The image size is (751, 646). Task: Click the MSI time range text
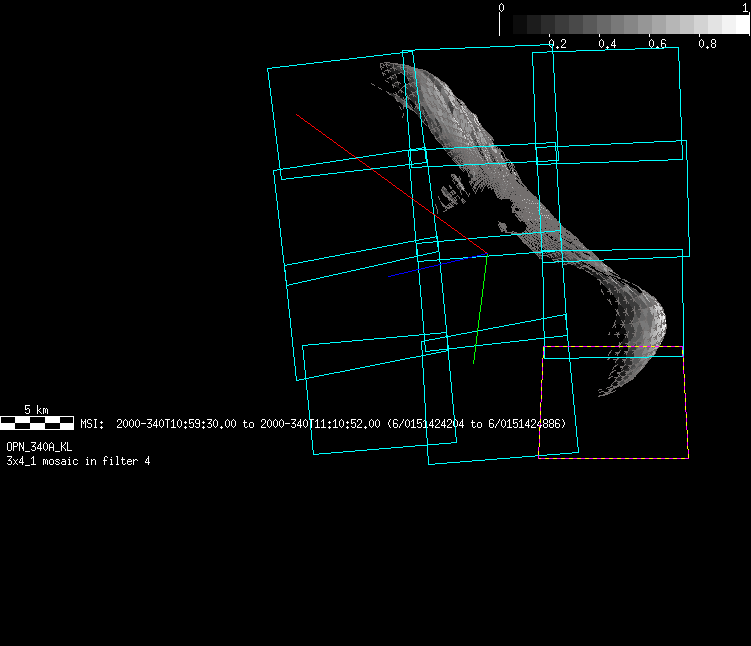[323, 424]
